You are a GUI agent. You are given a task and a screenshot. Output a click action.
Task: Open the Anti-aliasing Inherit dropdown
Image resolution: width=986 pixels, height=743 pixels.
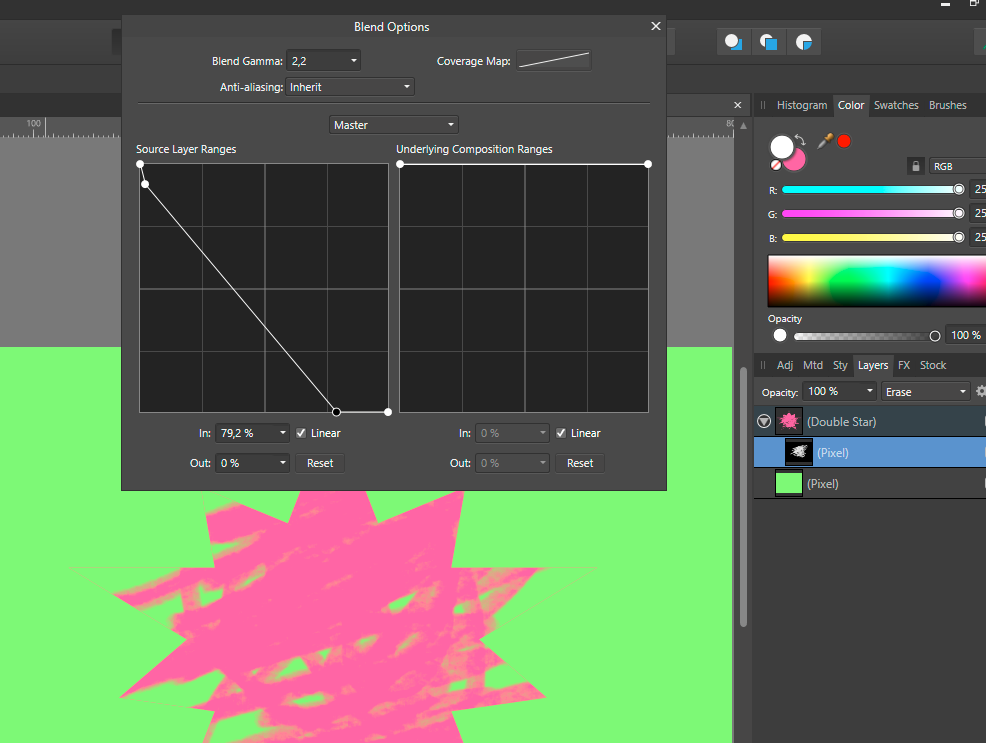point(350,87)
